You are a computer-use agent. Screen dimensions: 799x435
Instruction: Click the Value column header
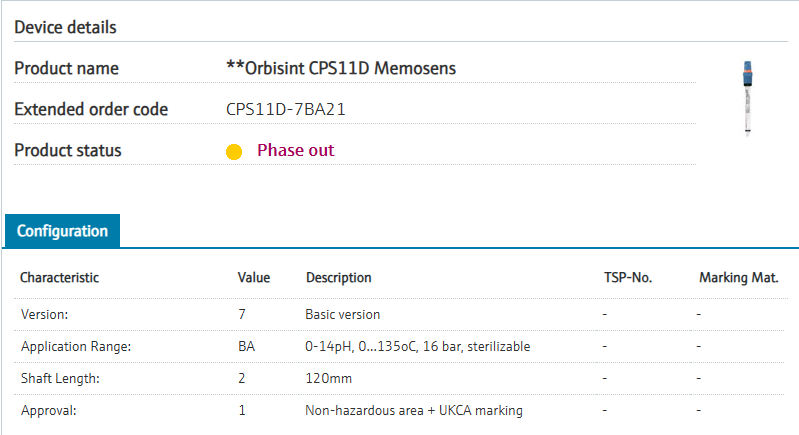pyautogui.click(x=254, y=278)
